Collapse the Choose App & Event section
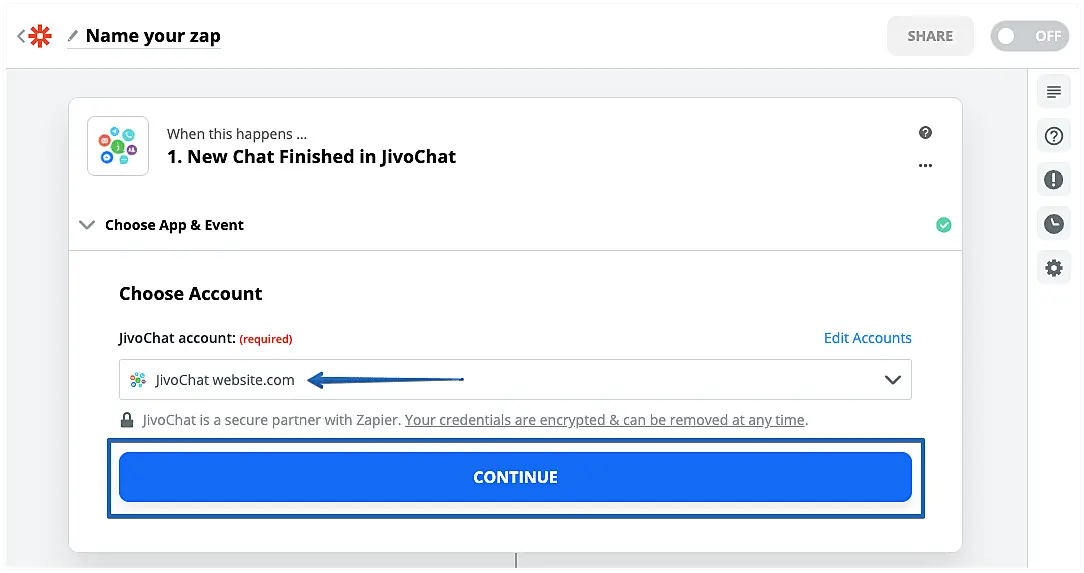1084x573 pixels. tap(87, 225)
